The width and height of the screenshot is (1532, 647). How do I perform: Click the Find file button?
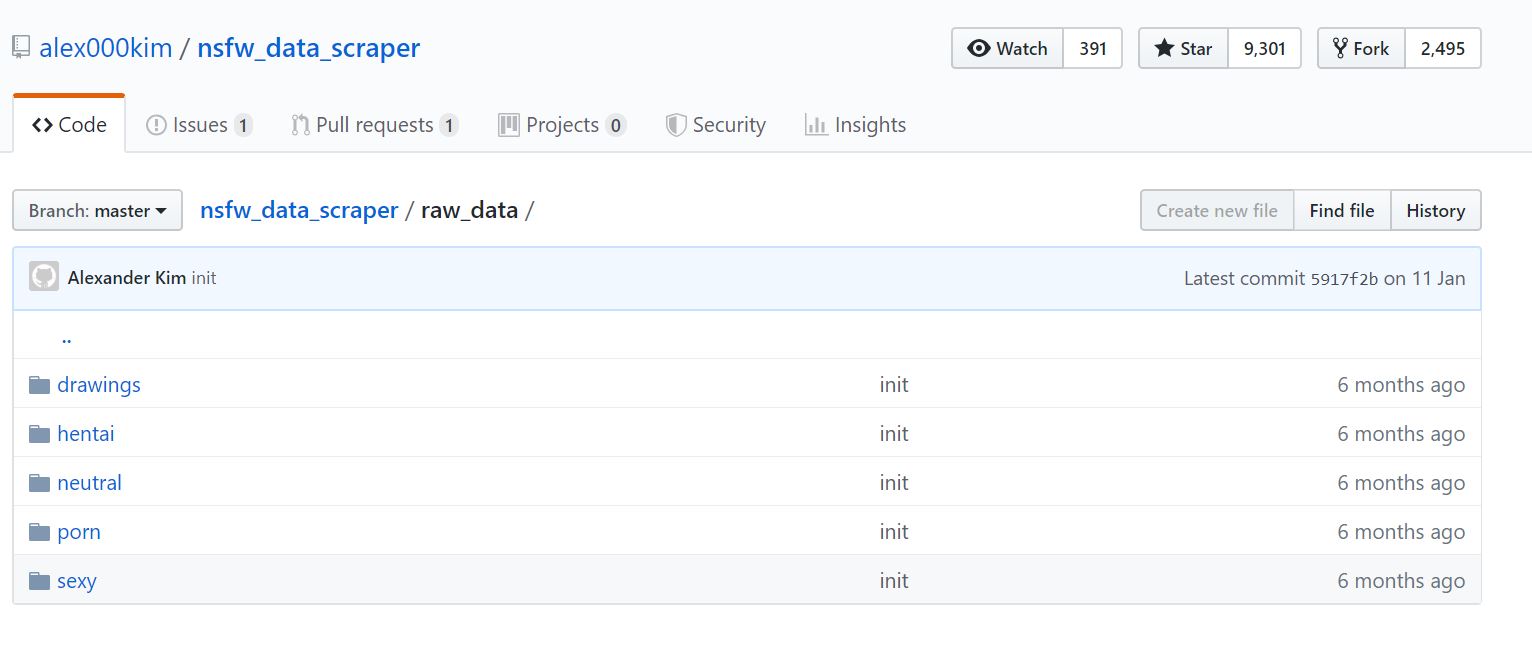click(1342, 211)
